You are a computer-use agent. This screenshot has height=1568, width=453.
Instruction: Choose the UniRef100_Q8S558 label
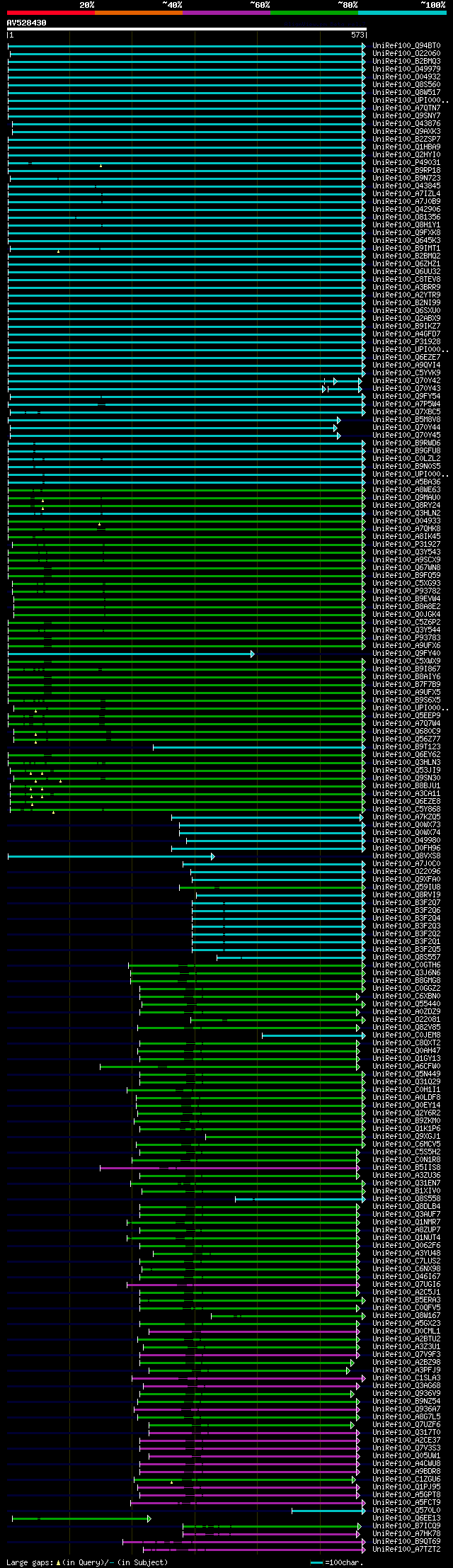pyautogui.click(x=406, y=1198)
